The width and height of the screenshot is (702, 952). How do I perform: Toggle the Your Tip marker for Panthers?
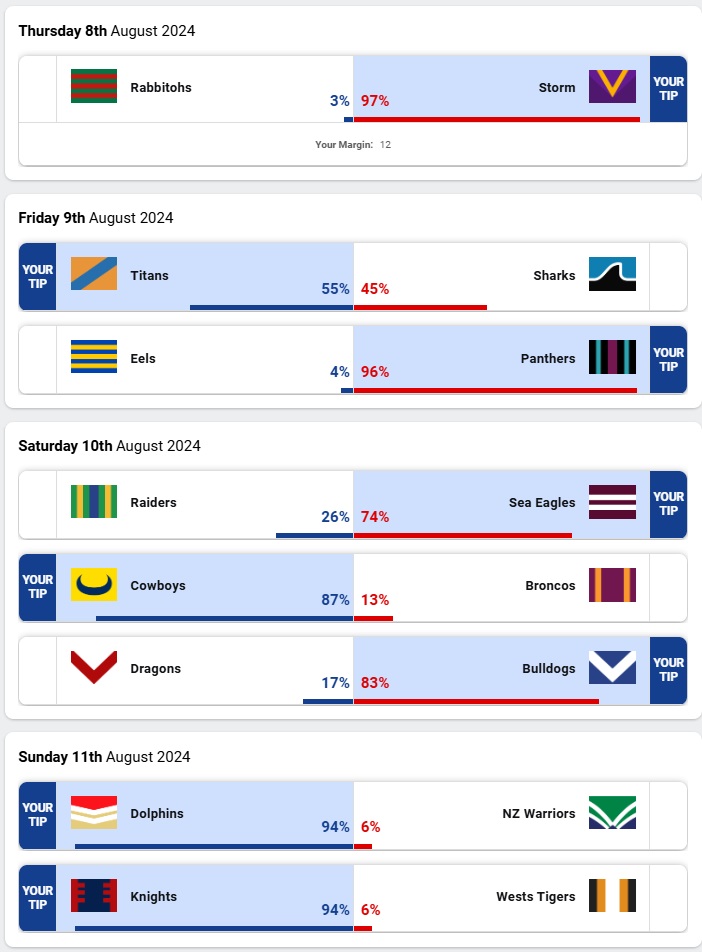click(x=668, y=359)
